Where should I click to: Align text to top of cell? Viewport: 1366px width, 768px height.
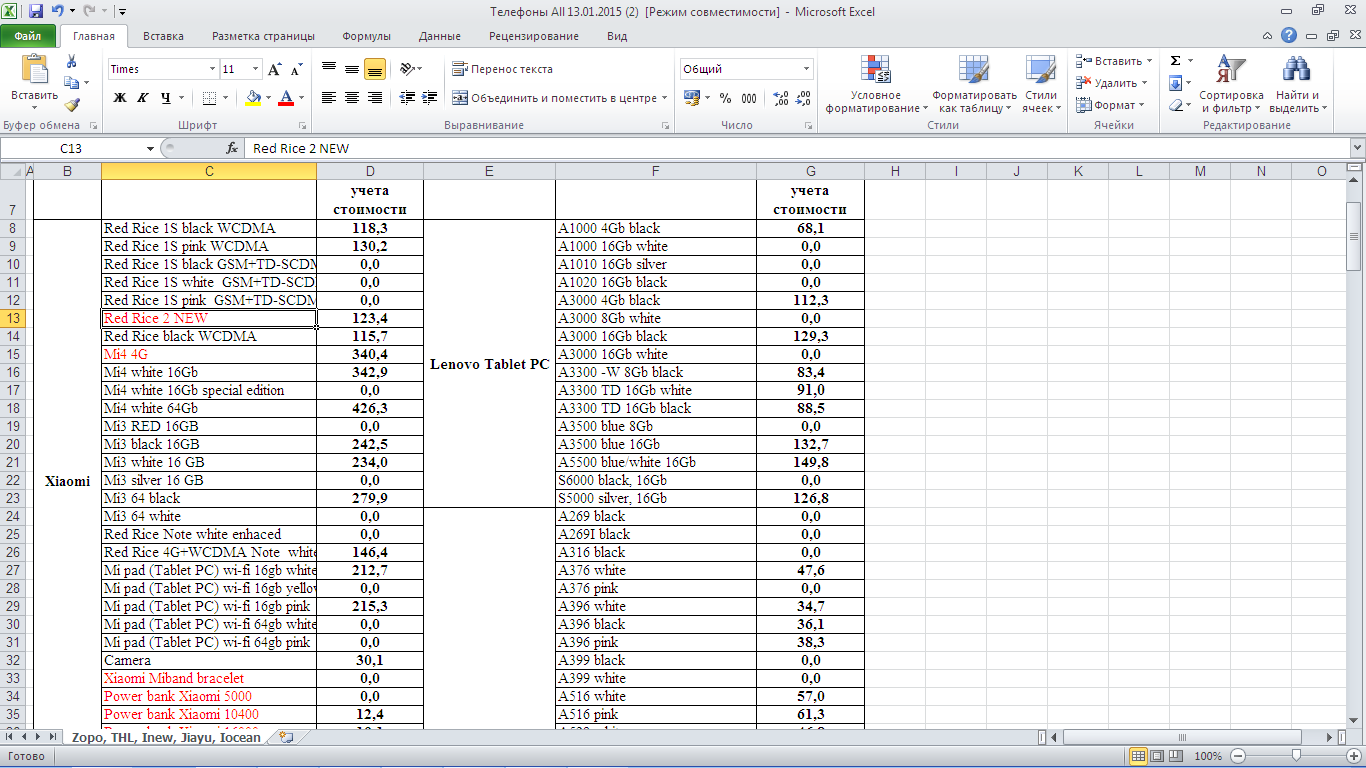point(329,69)
